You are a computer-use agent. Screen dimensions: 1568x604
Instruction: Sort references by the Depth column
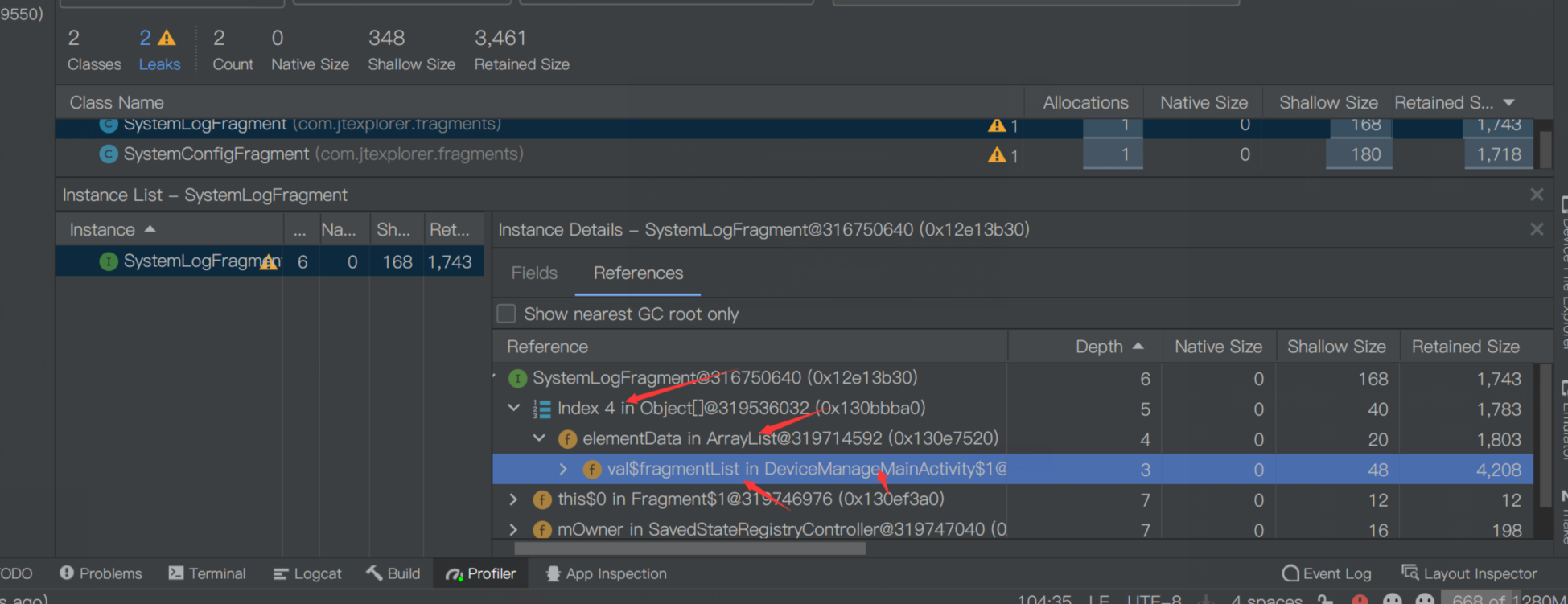1109,347
